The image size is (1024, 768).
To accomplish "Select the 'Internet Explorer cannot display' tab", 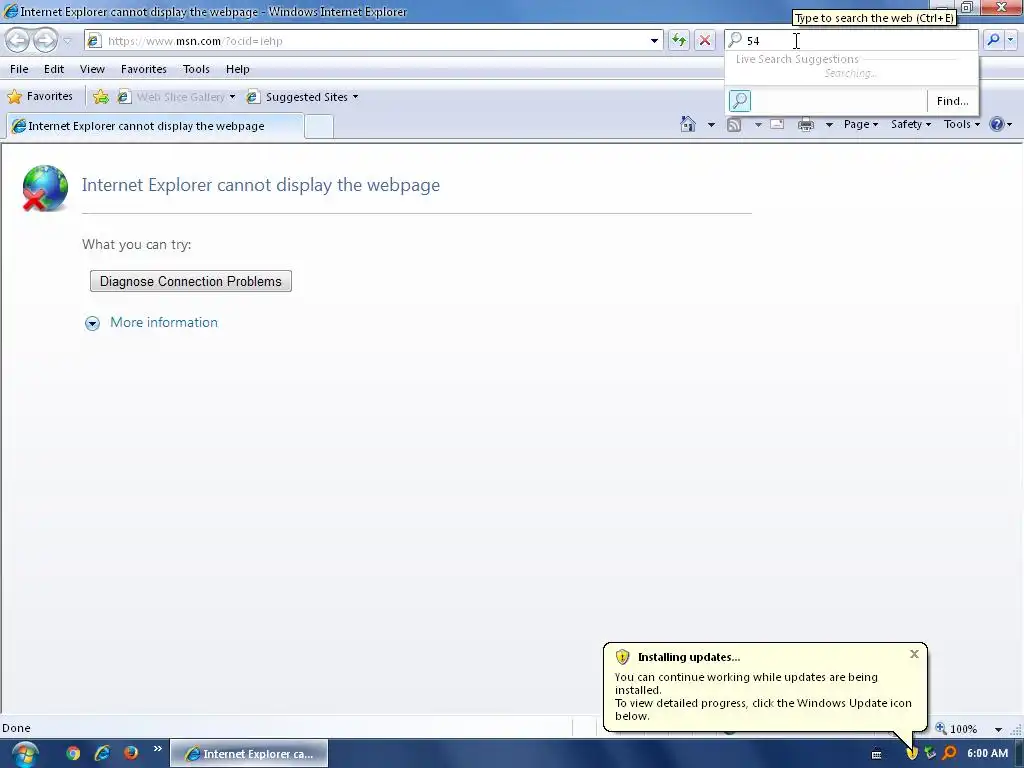I will (x=155, y=126).
